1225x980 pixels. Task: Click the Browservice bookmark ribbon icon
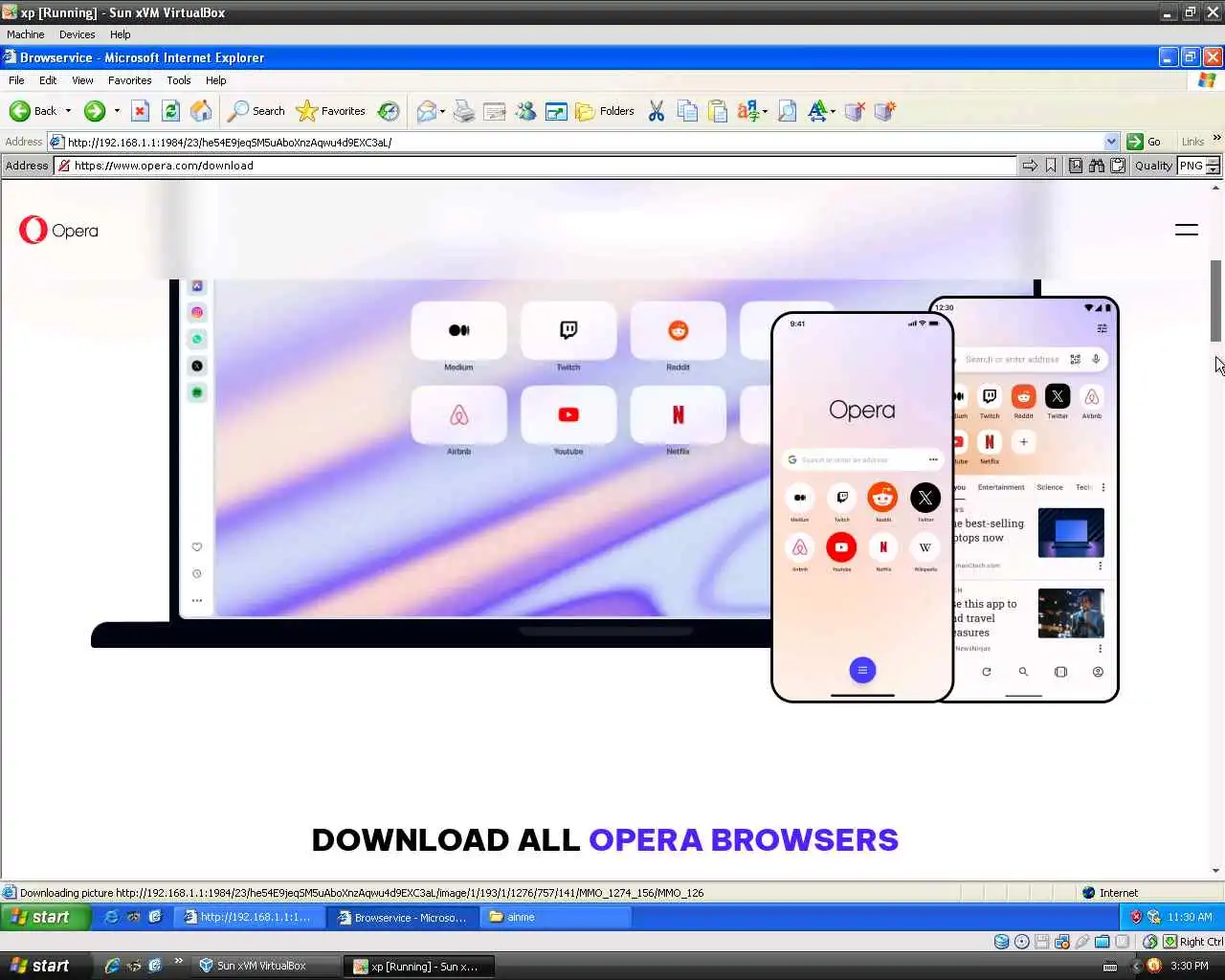(x=1051, y=166)
